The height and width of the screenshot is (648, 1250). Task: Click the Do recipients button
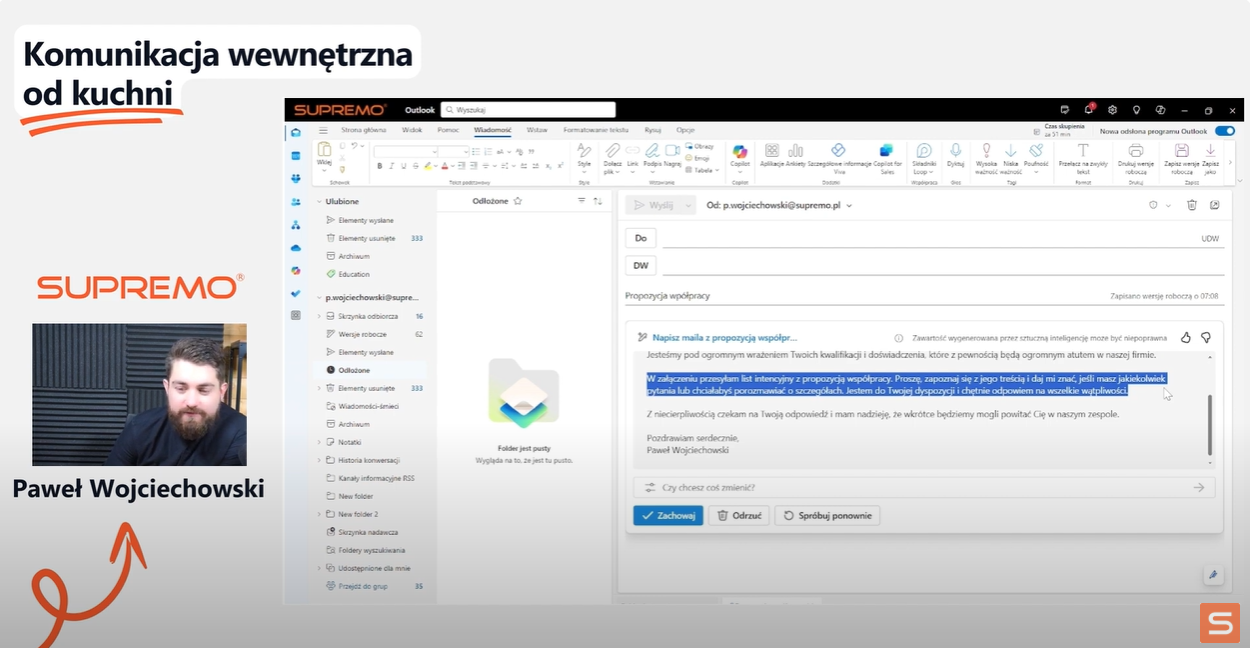click(641, 238)
